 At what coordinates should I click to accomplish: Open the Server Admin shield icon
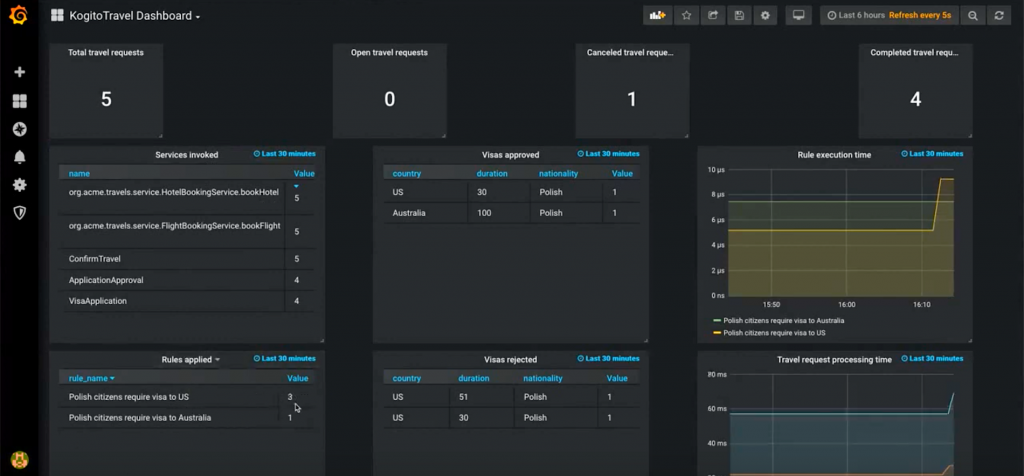coord(19,213)
